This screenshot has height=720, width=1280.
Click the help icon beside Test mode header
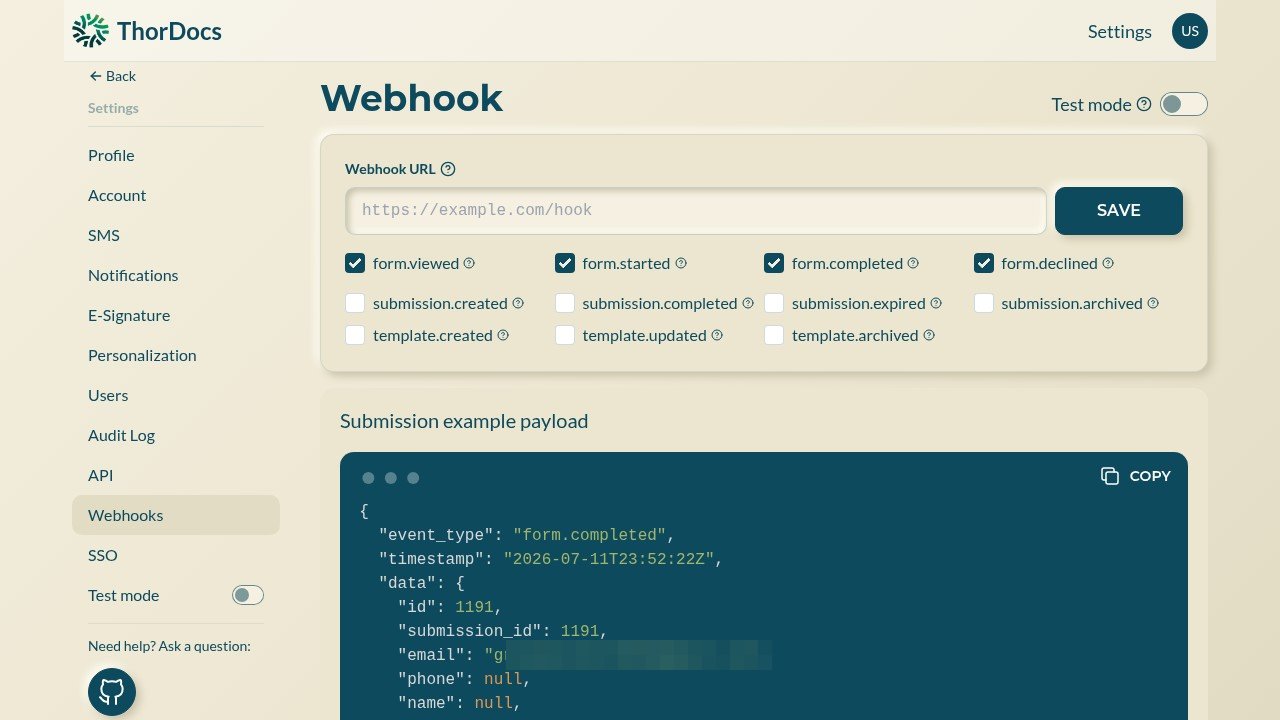[x=1144, y=104]
